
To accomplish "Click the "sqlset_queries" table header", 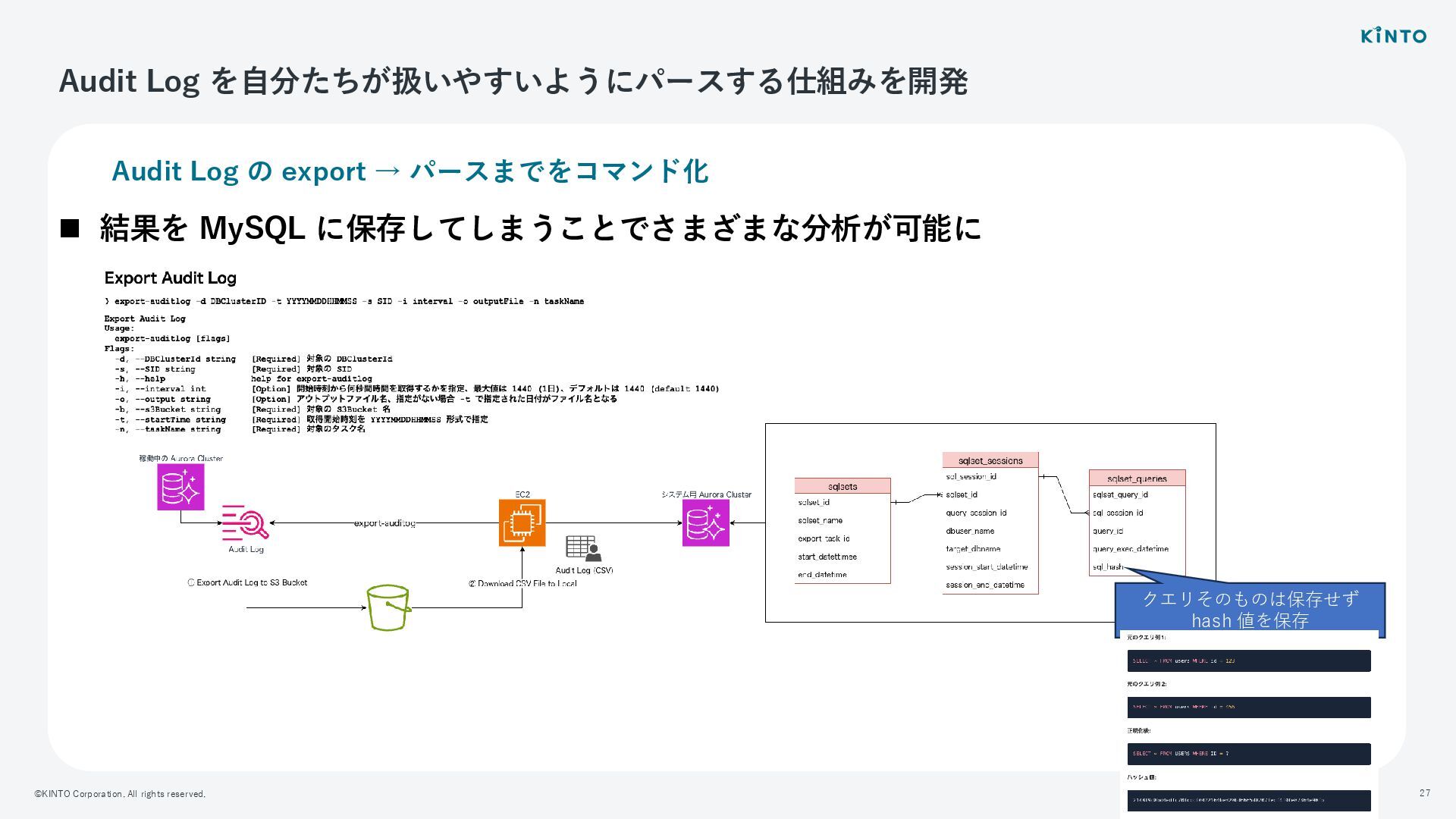I will [1137, 479].
